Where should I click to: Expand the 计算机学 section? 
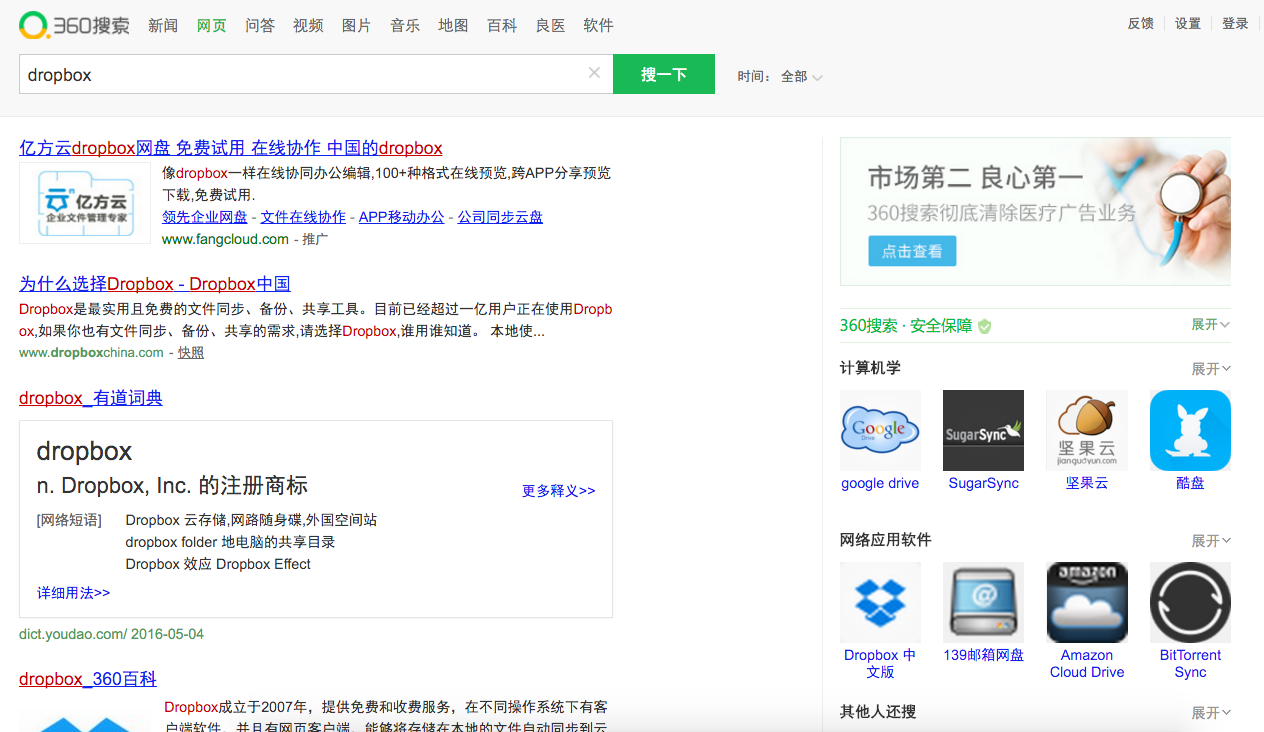point(1210,369)
